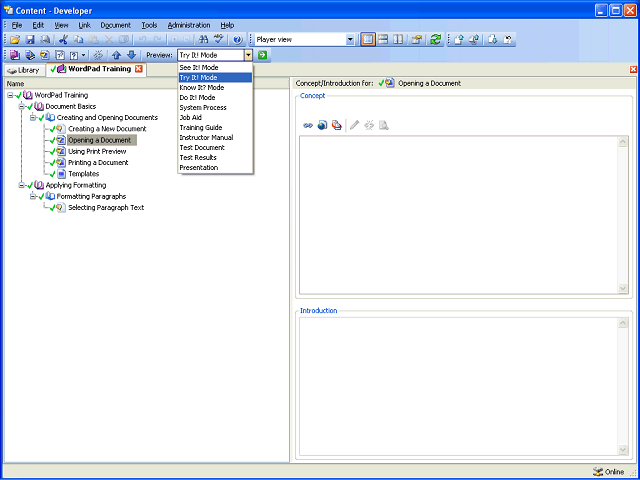
Task: Click the Cancel Check Out icon
Action: [x=508, y=40]
